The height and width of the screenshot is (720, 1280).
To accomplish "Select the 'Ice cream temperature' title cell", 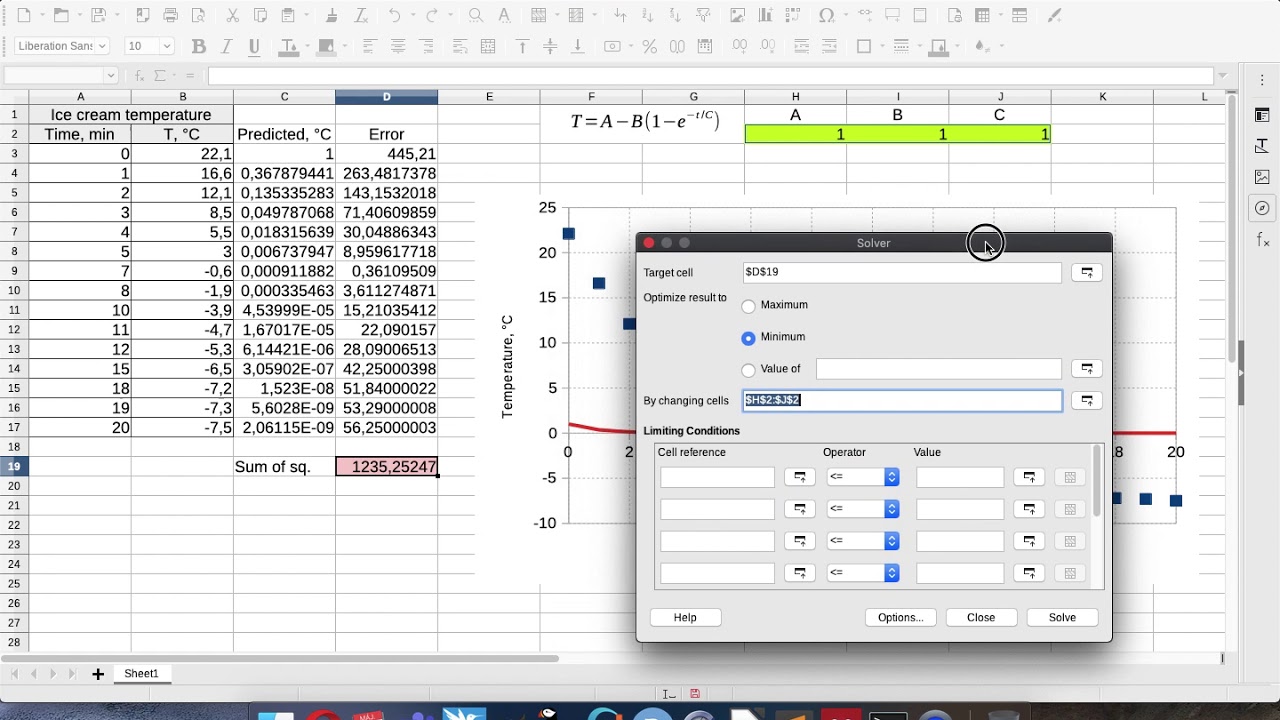I will pyautogui.click(x=131, y=115).
